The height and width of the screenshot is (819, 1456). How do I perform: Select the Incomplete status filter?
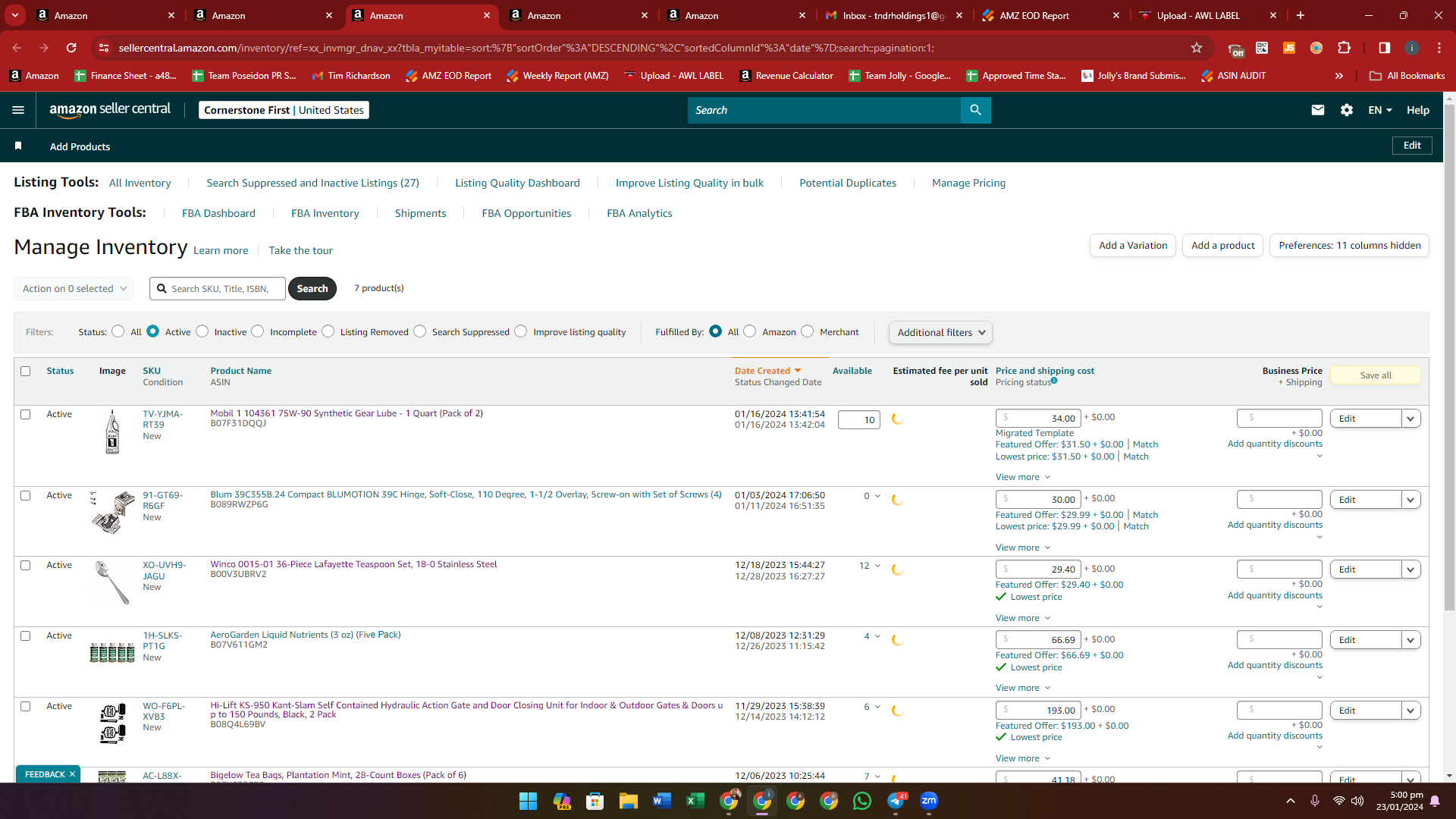(258, 331)
